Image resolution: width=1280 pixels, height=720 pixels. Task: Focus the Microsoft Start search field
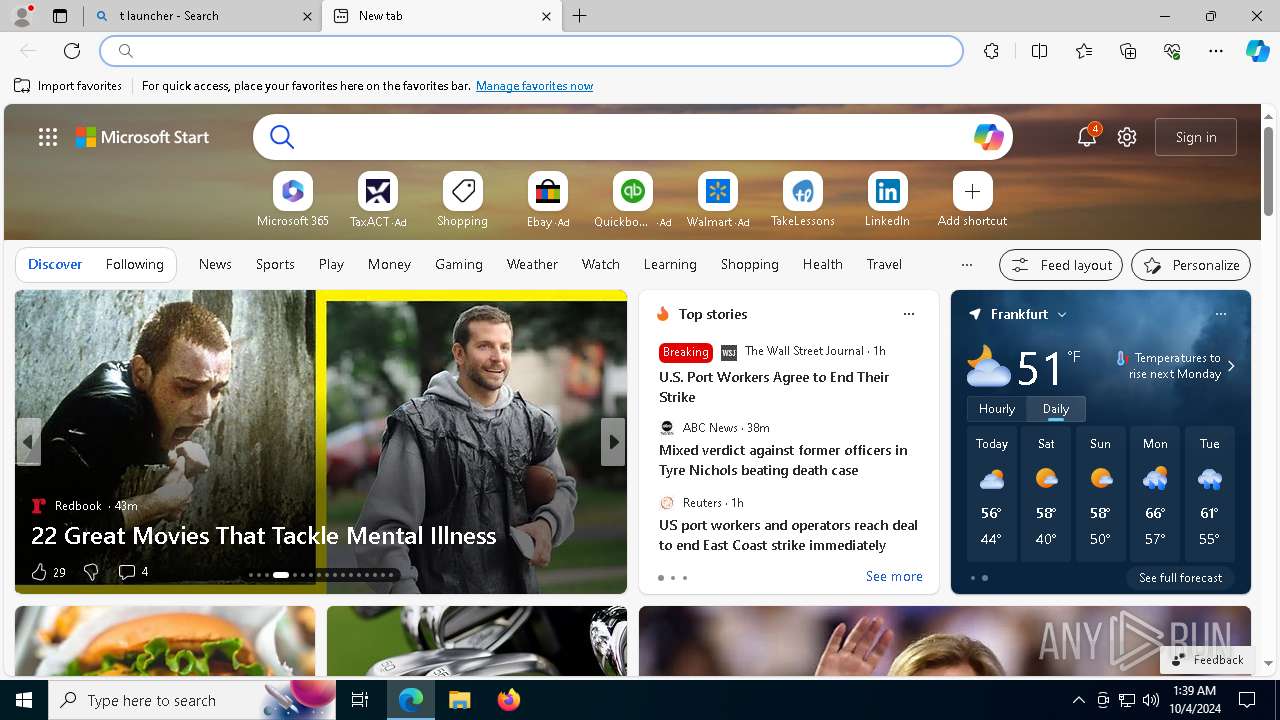click(632, 137)
